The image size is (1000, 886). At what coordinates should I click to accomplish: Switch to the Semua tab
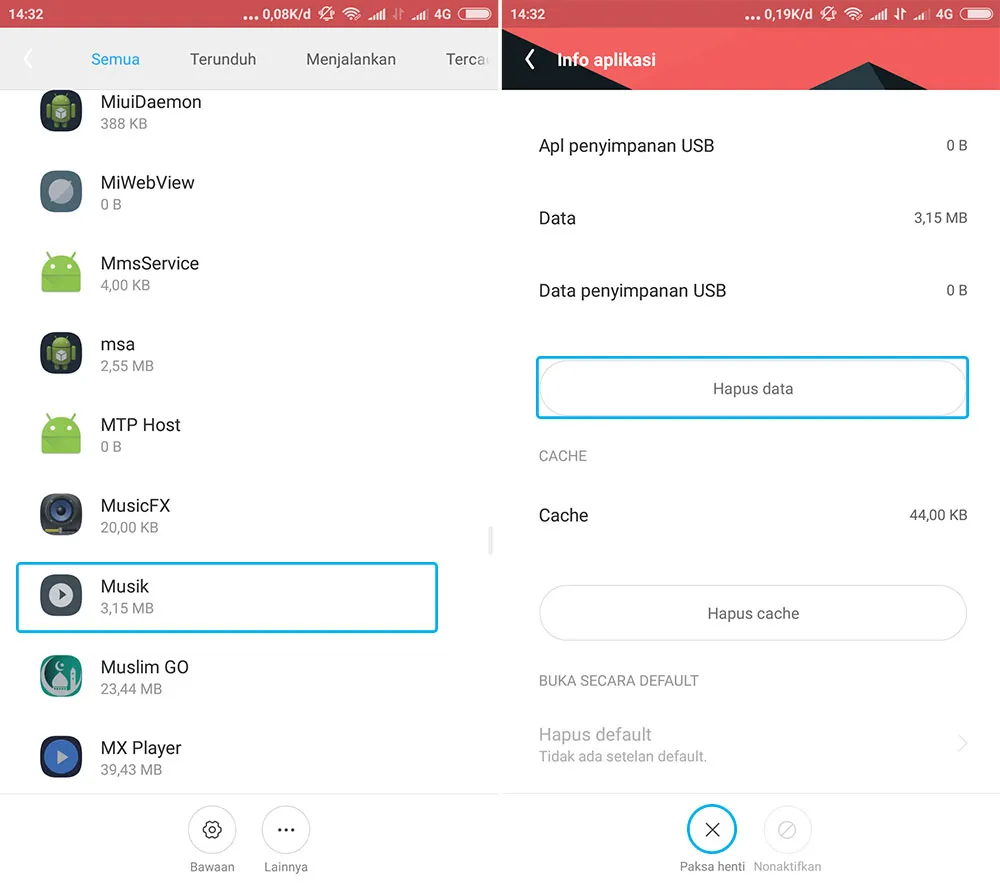coord(115,59)
